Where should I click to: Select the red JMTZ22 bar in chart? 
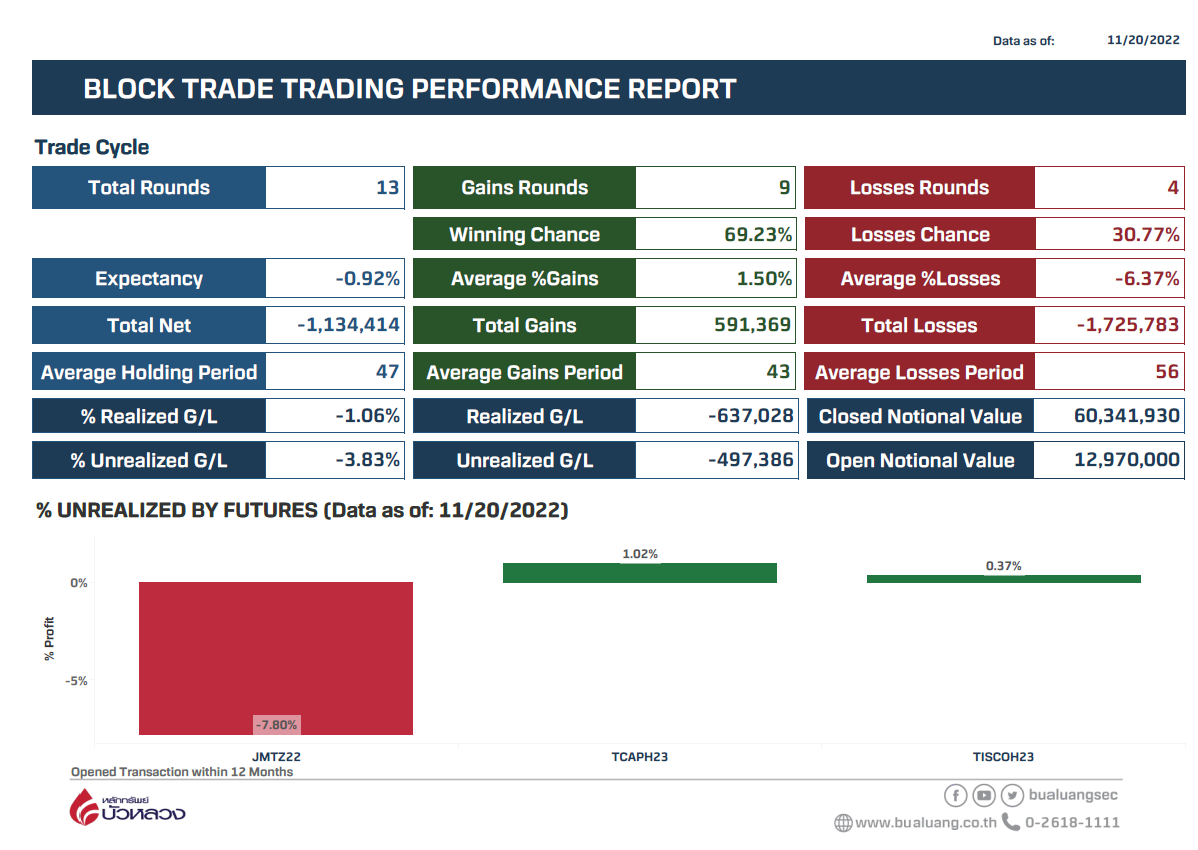(275, 658)
